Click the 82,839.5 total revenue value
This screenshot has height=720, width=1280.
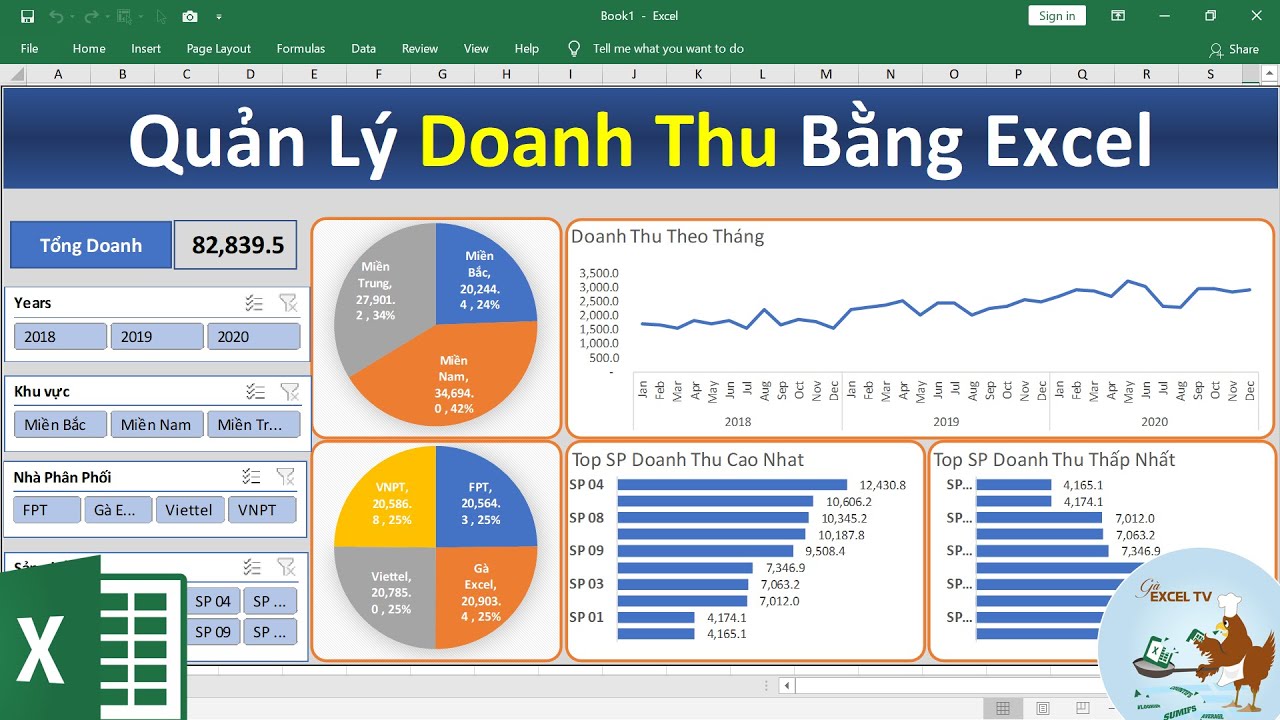tap(236, 245)
